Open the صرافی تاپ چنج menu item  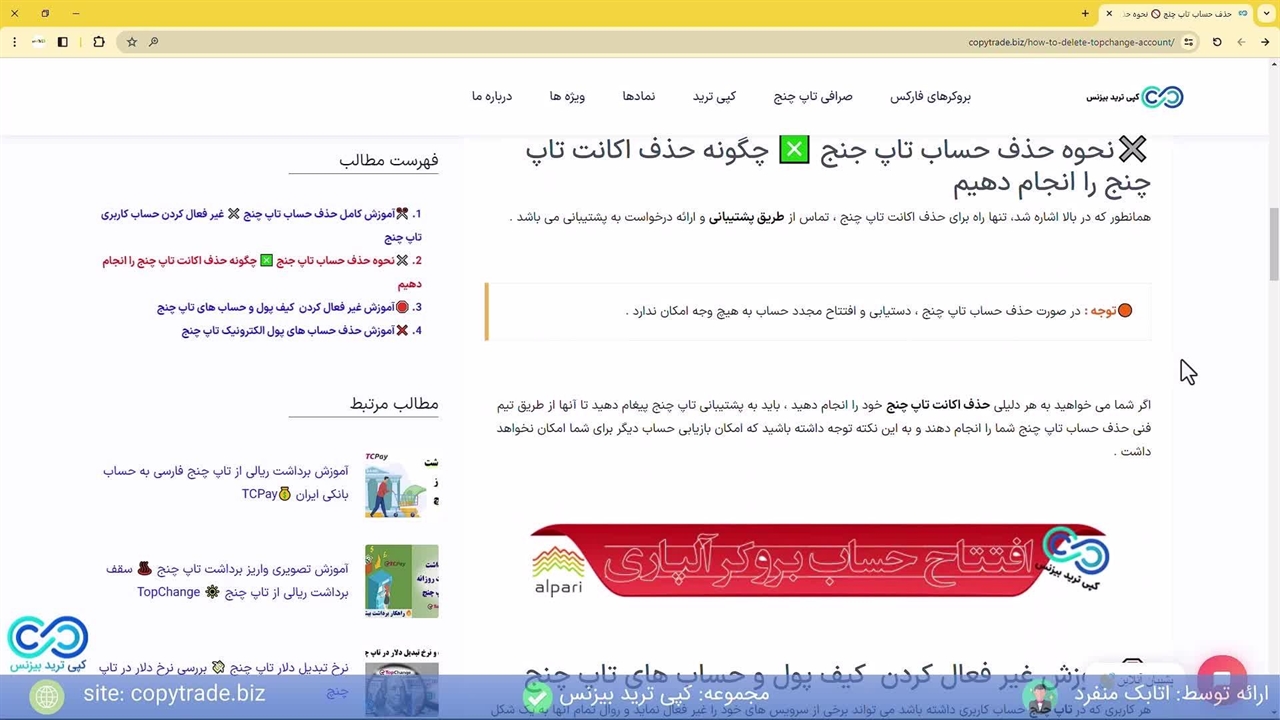click(x=812, y=97)
